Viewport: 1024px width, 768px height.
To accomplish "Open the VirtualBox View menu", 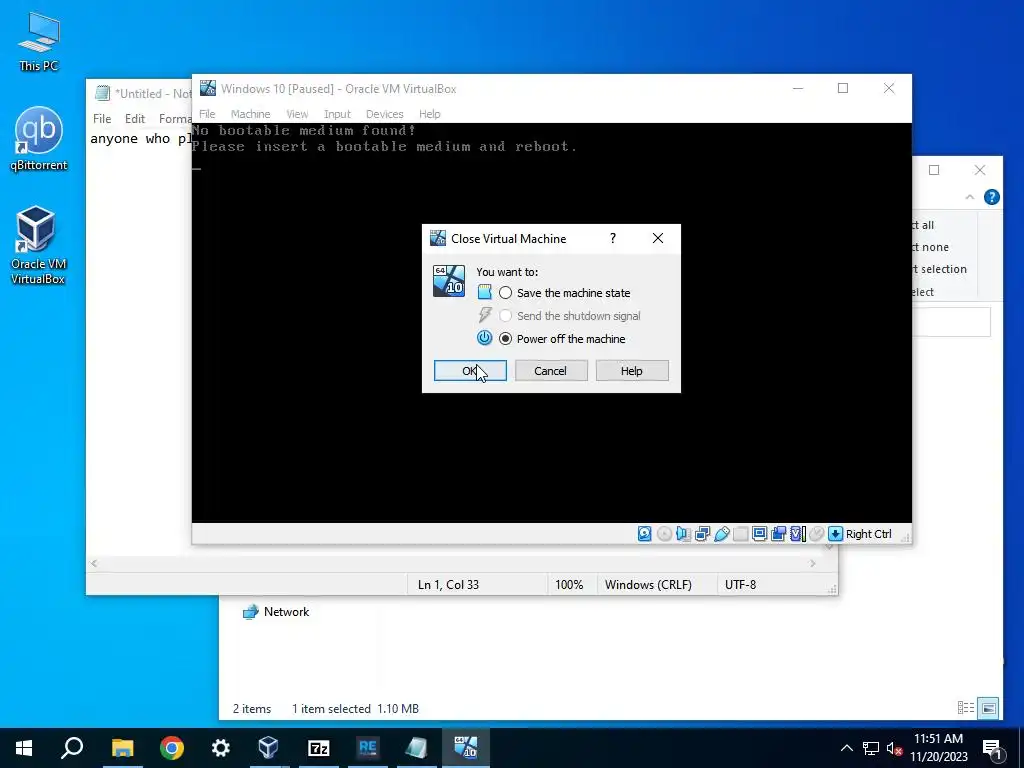I will coord(297,114).
